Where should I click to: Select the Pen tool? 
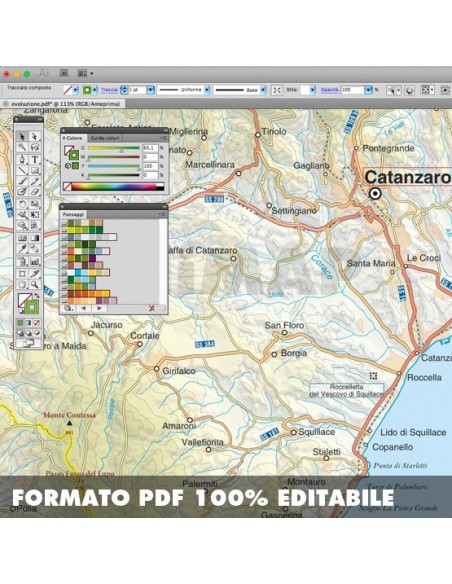pos(23,159)
